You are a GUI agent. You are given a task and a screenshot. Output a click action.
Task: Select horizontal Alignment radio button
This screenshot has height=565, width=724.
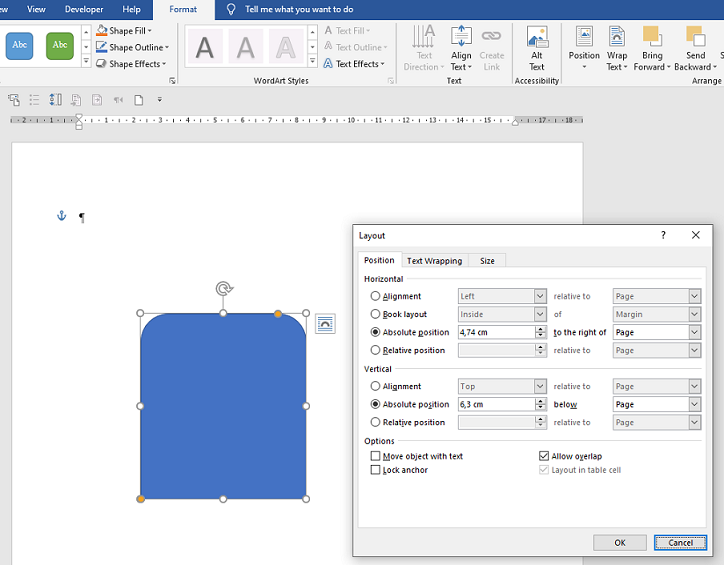(376, 297)
